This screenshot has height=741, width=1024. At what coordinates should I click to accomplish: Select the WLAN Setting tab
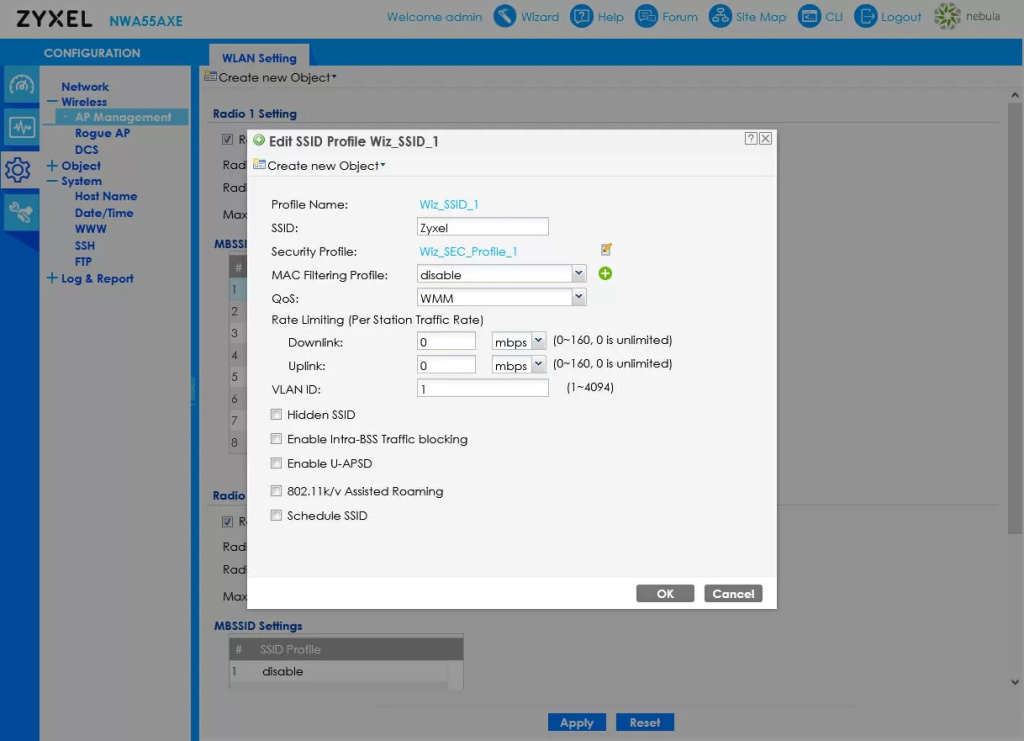pos(259,58)
